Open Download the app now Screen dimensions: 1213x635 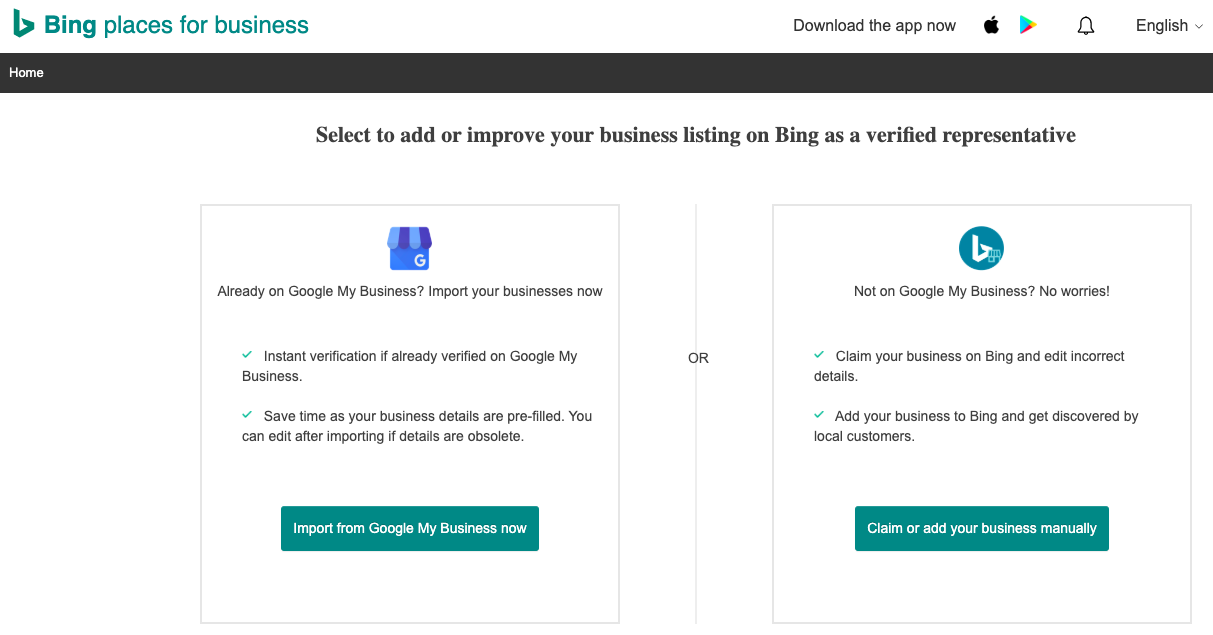(874, 25)
